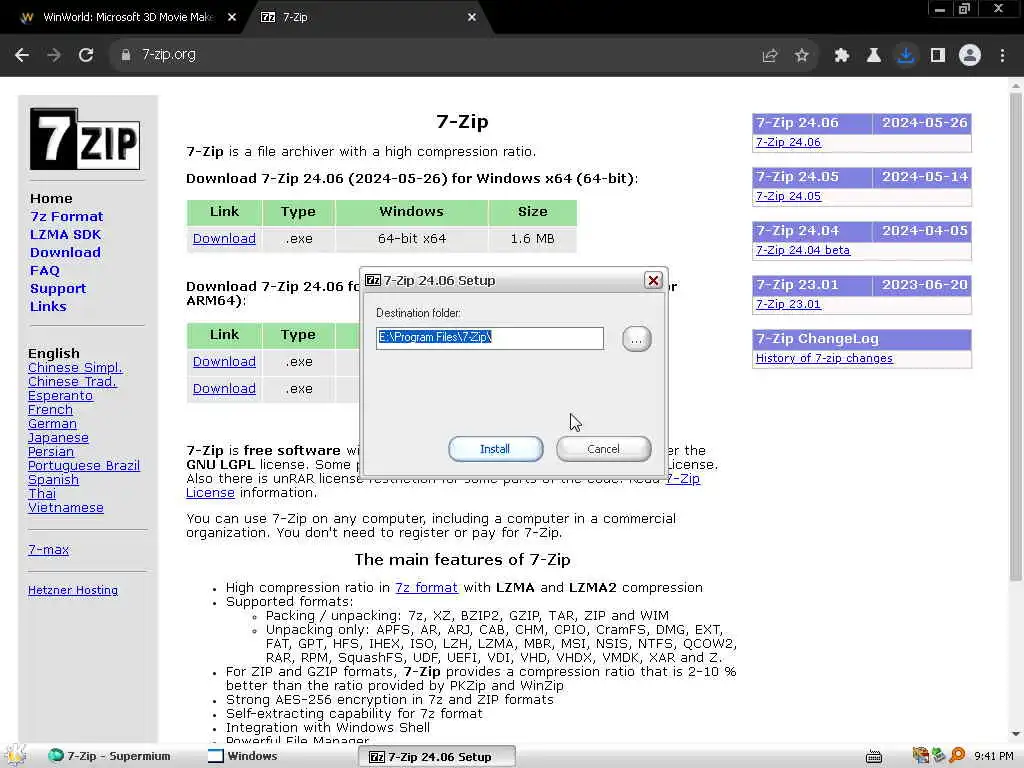
Task: Open 7-Zip 24.05 news link
Action: [x=788, y=197]
